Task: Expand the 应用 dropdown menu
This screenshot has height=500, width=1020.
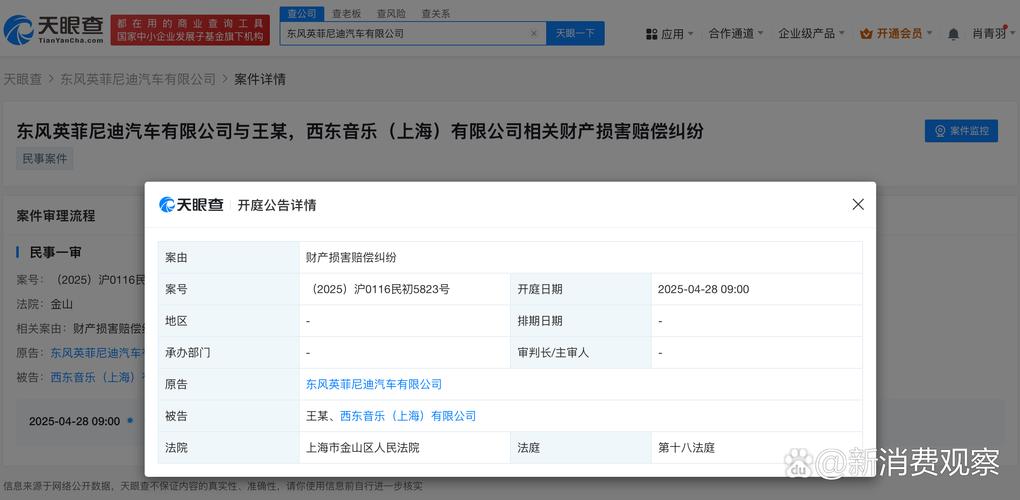Action: pos(669,34)
